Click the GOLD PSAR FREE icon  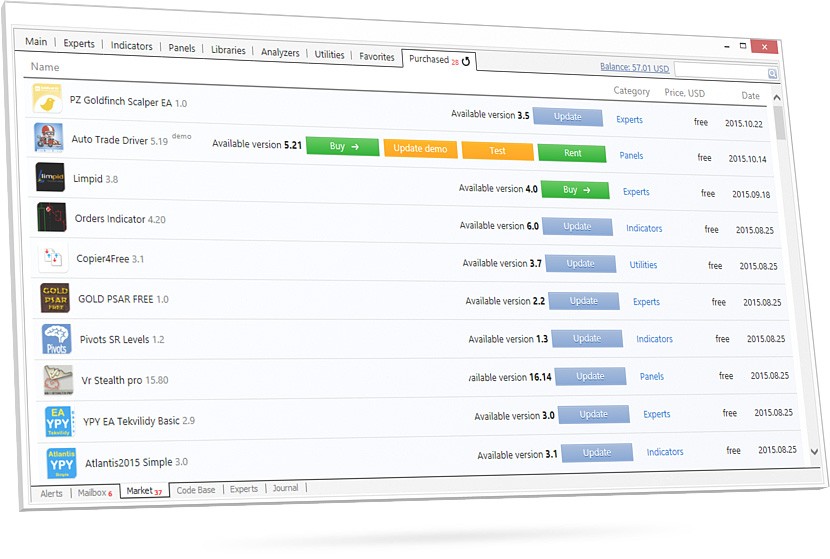click(55, 298)
